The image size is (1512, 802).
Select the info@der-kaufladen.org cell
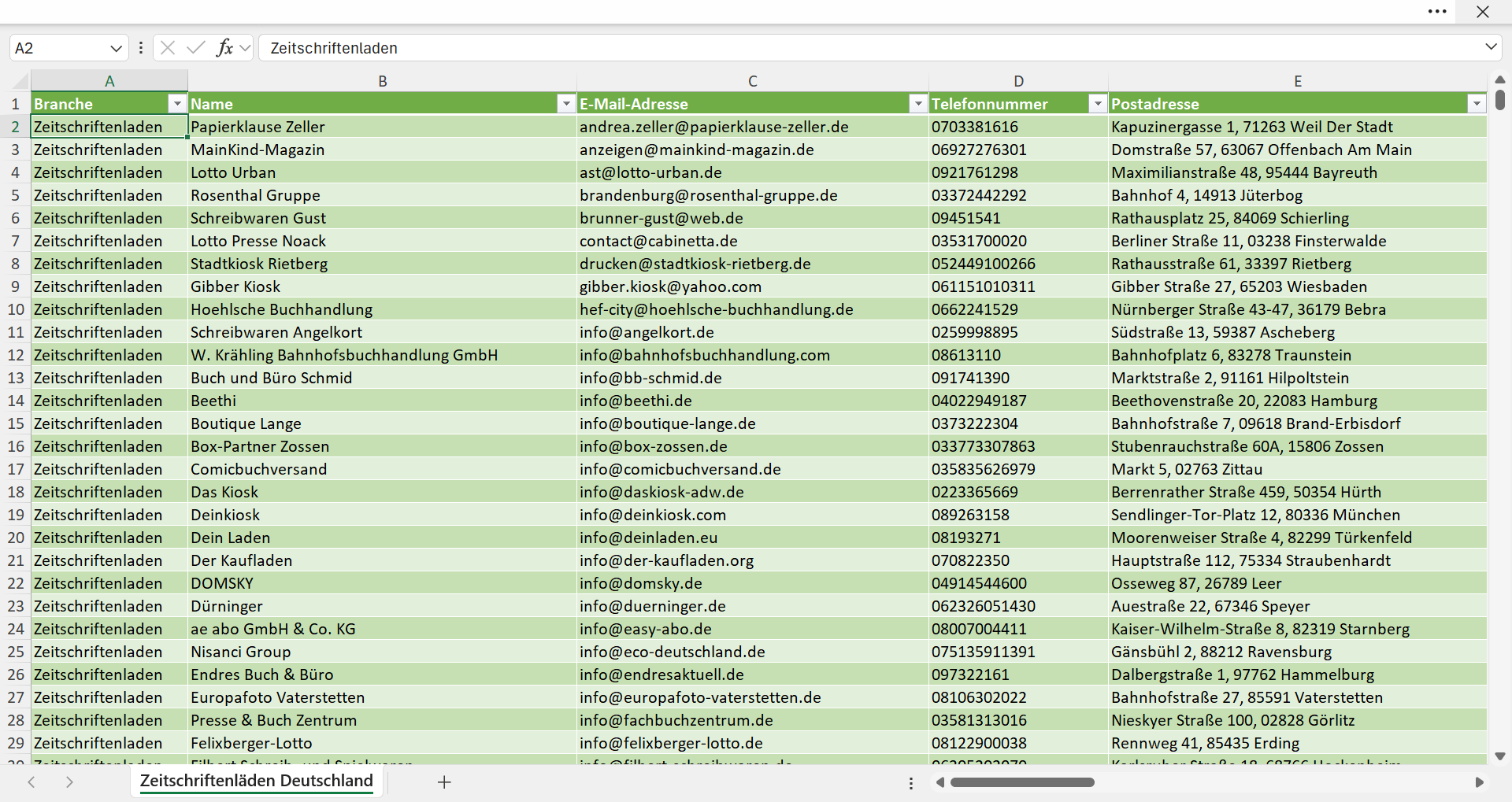click(753, 560)
